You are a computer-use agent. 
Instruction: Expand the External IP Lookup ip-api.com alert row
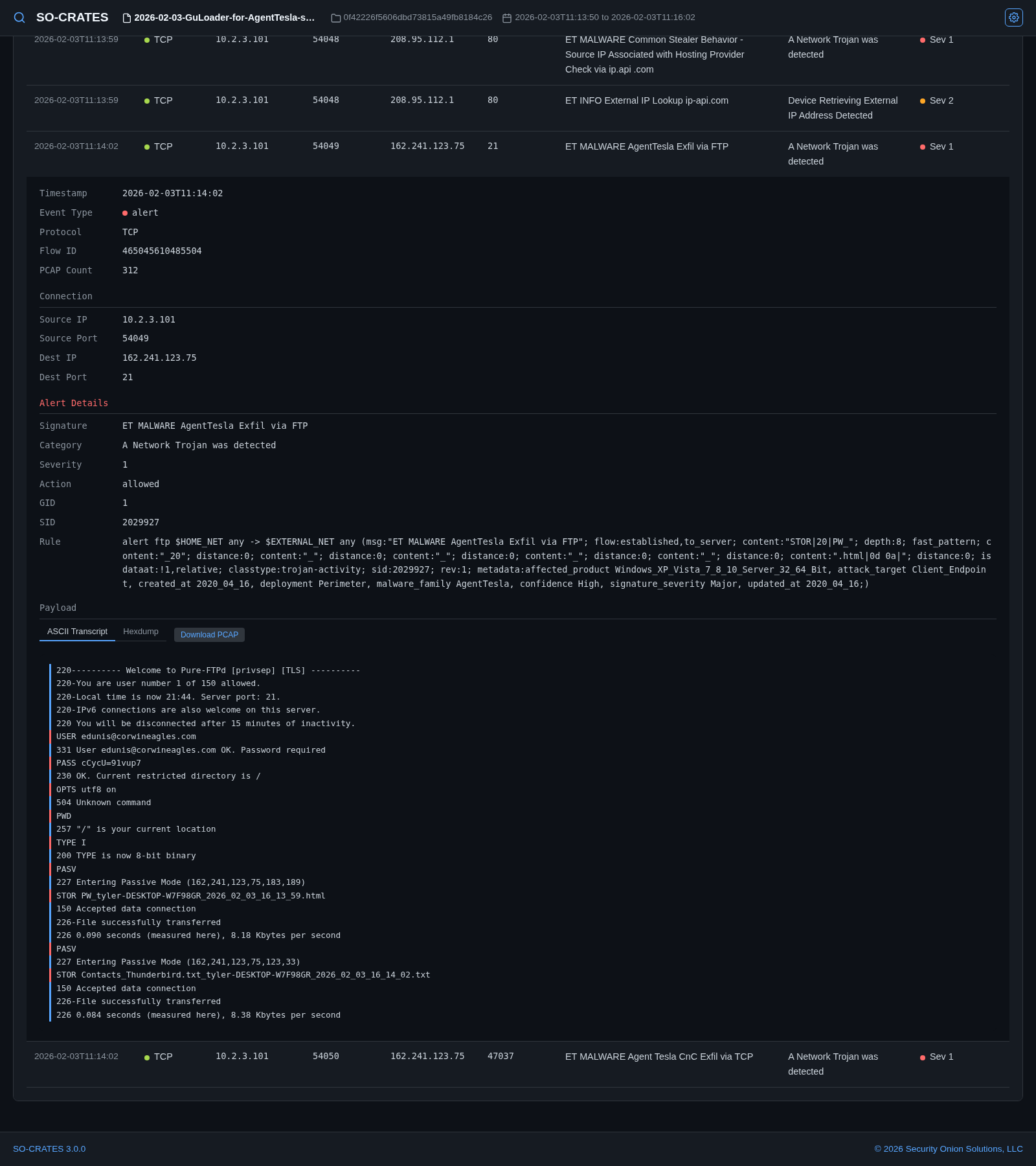click(x=518, y=108)
